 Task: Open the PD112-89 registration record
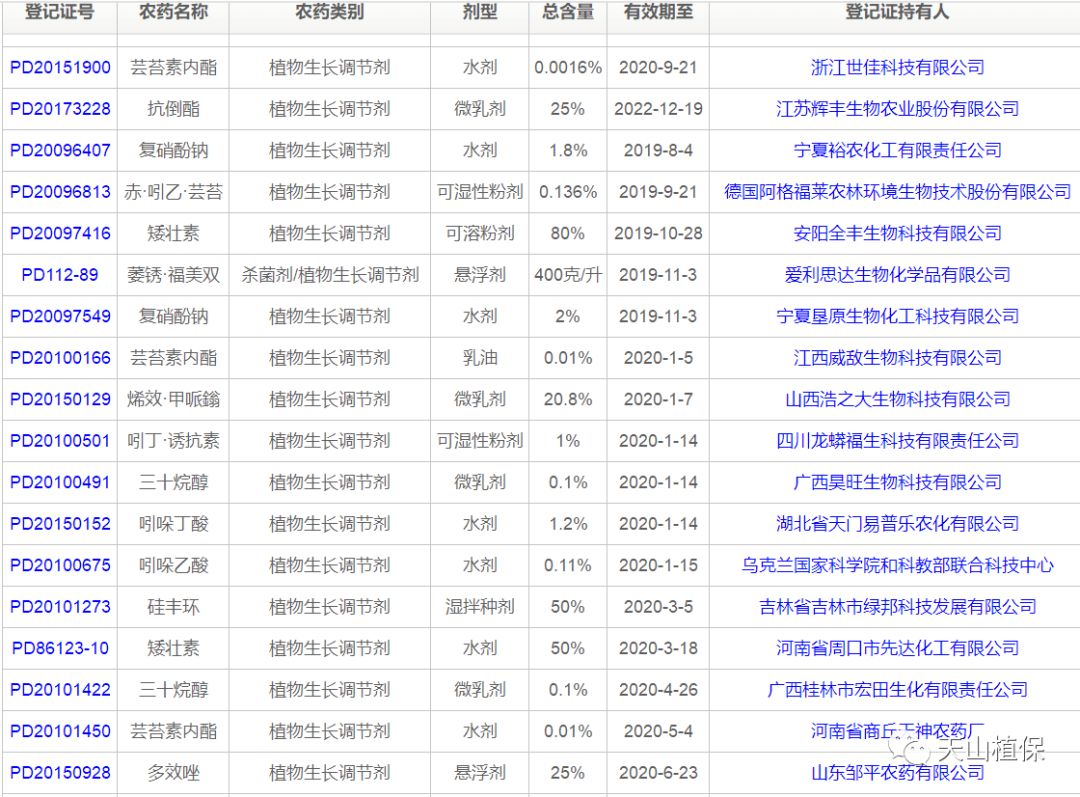60,275
